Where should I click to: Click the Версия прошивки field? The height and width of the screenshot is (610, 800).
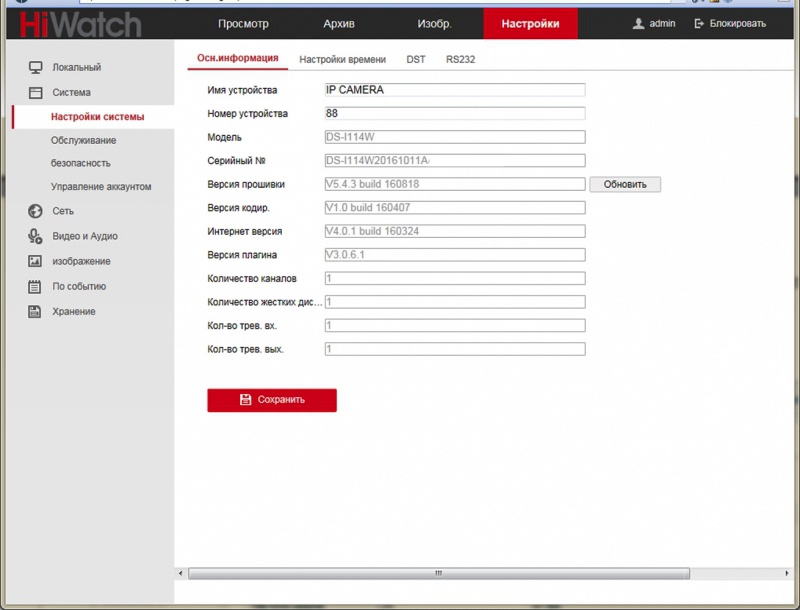tap(455, 184)
